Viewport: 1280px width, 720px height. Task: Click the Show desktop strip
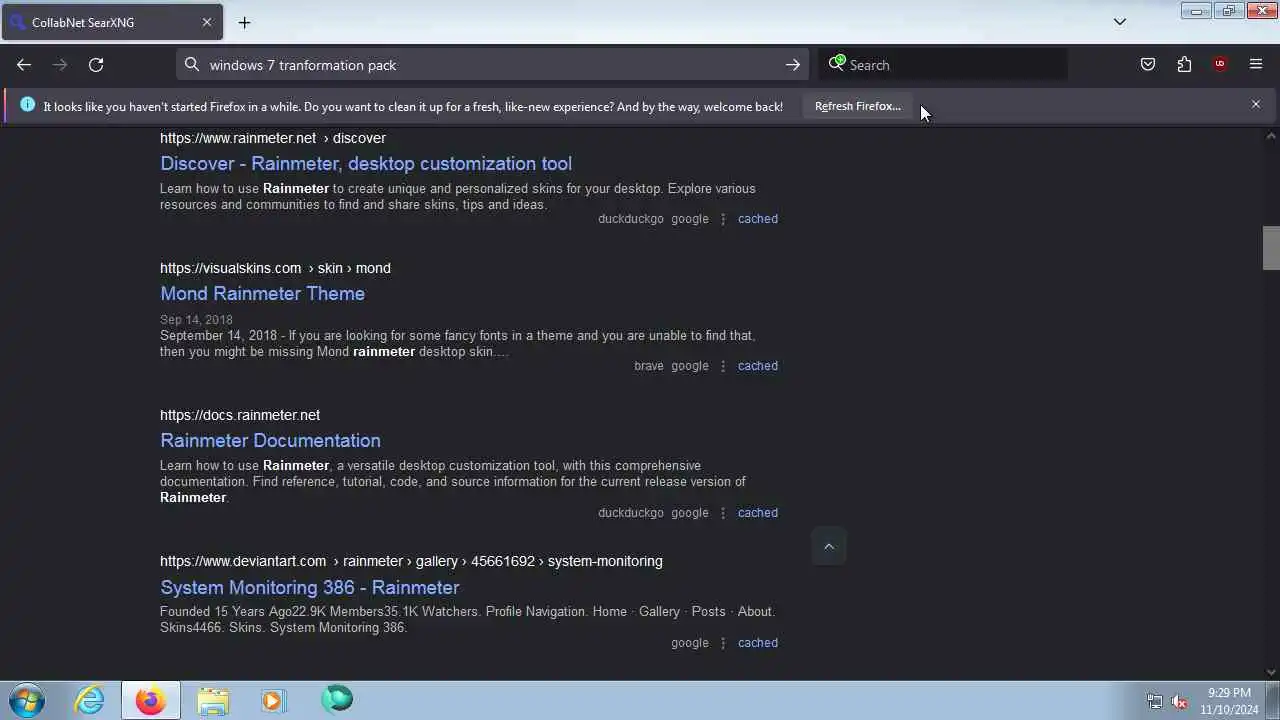[x=1273, y=700]
